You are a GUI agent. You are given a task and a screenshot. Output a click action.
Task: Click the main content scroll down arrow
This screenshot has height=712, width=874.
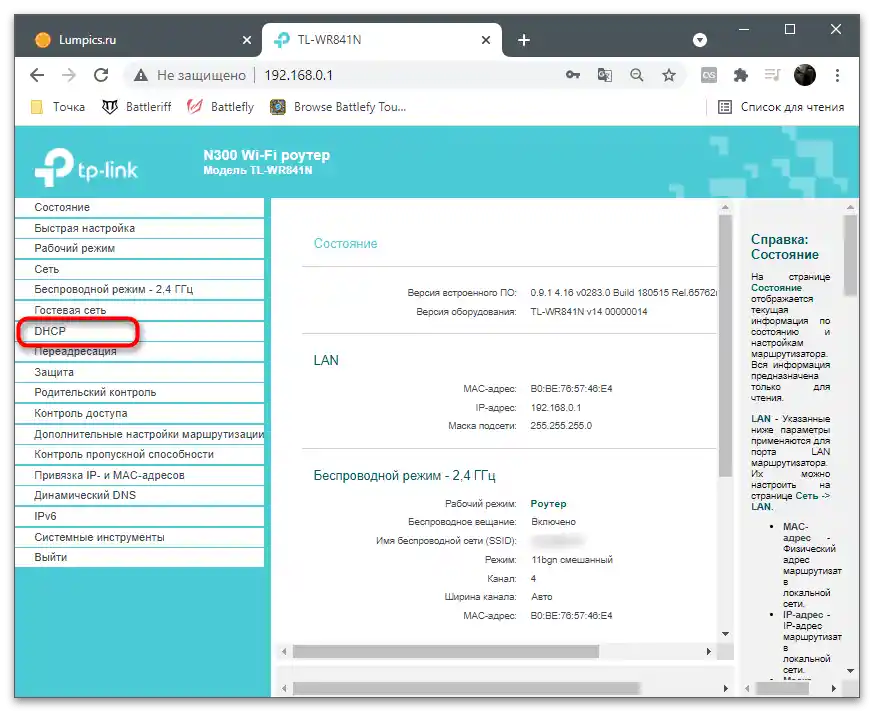(x=725, y=634)
